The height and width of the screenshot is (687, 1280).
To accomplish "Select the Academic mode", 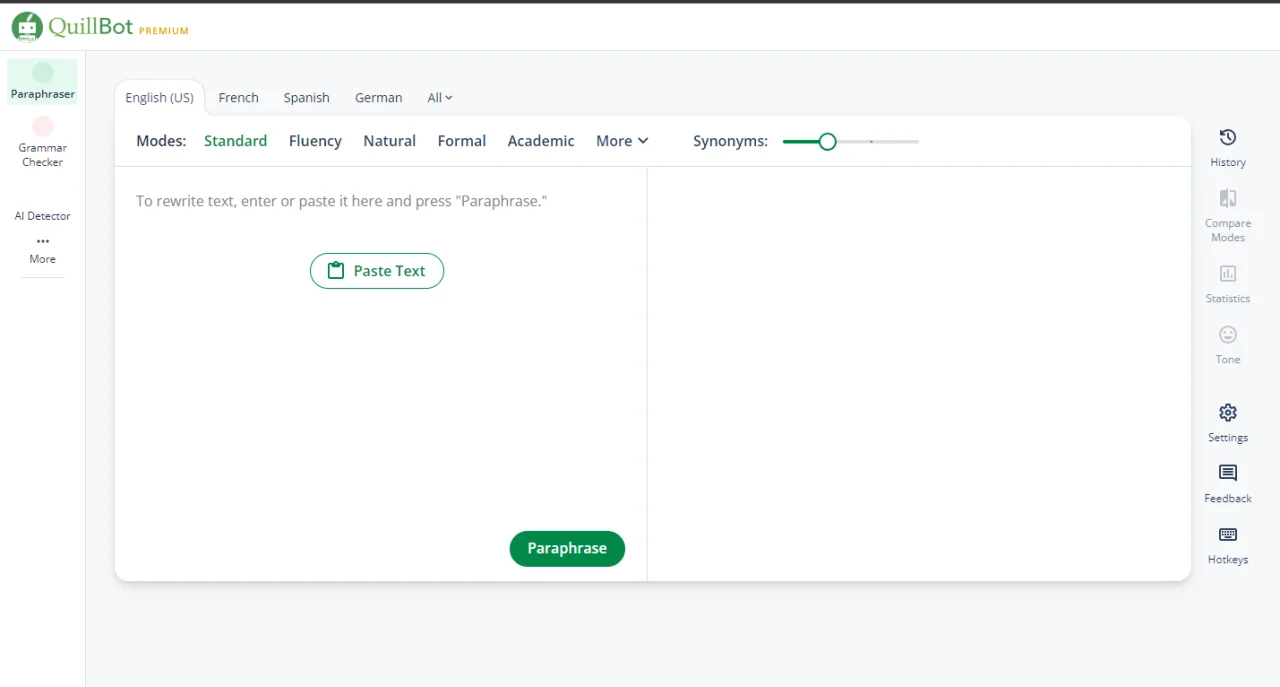I will (541, 141).
